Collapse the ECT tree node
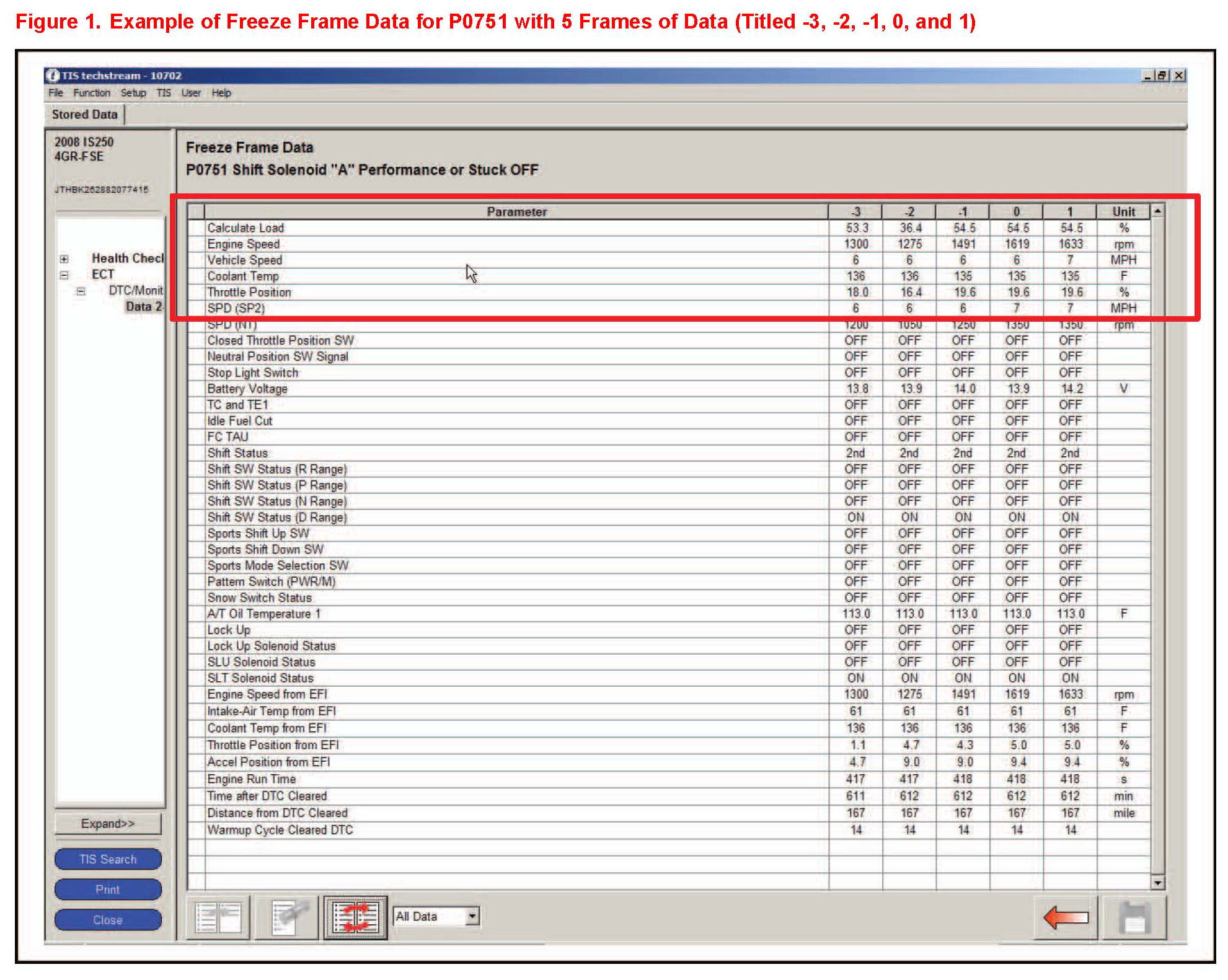 (64, 275)
